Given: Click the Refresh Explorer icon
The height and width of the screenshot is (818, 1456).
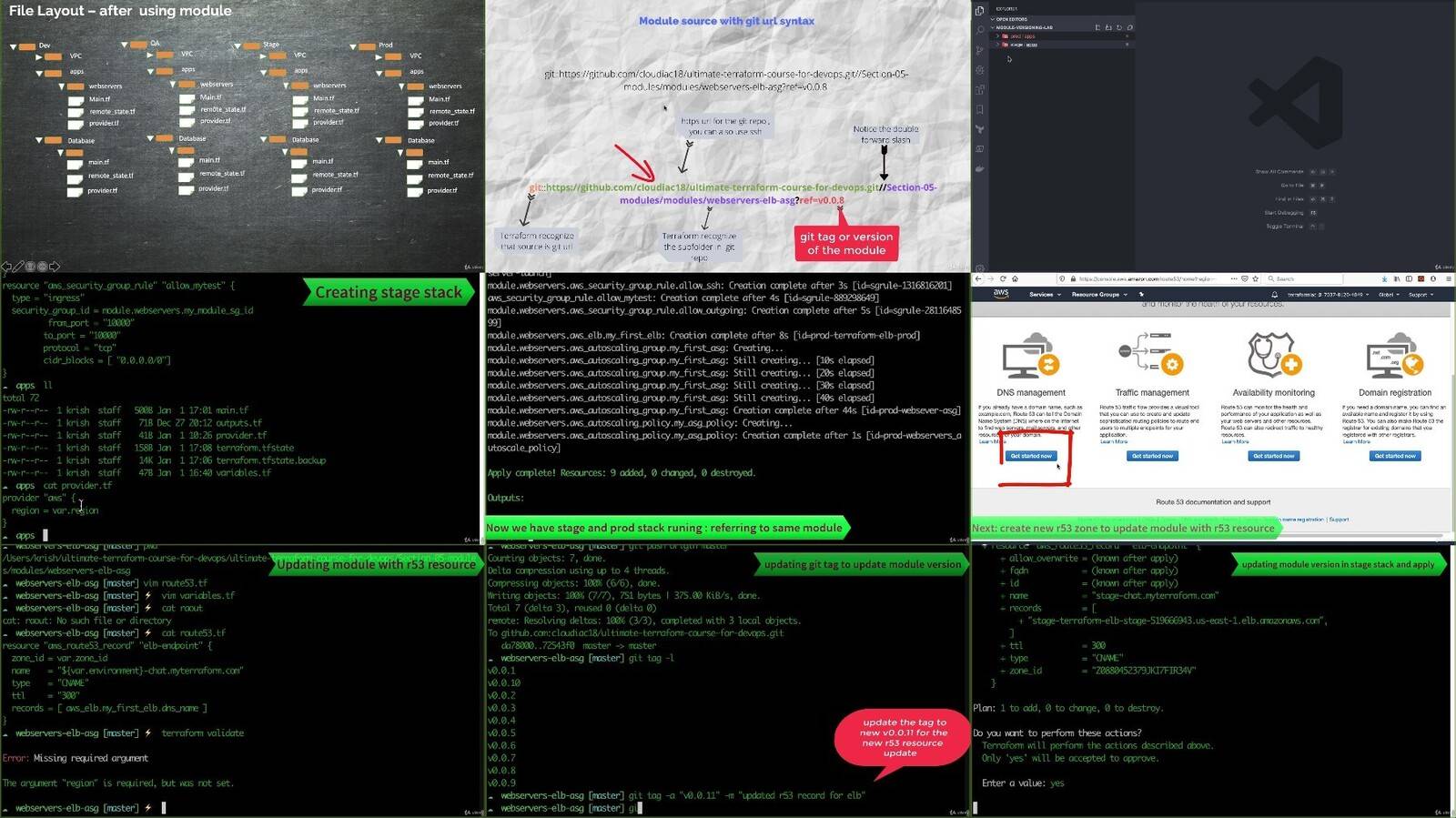Looking at the screenshot, I should pyautogui.click(x=1119, y=27).
